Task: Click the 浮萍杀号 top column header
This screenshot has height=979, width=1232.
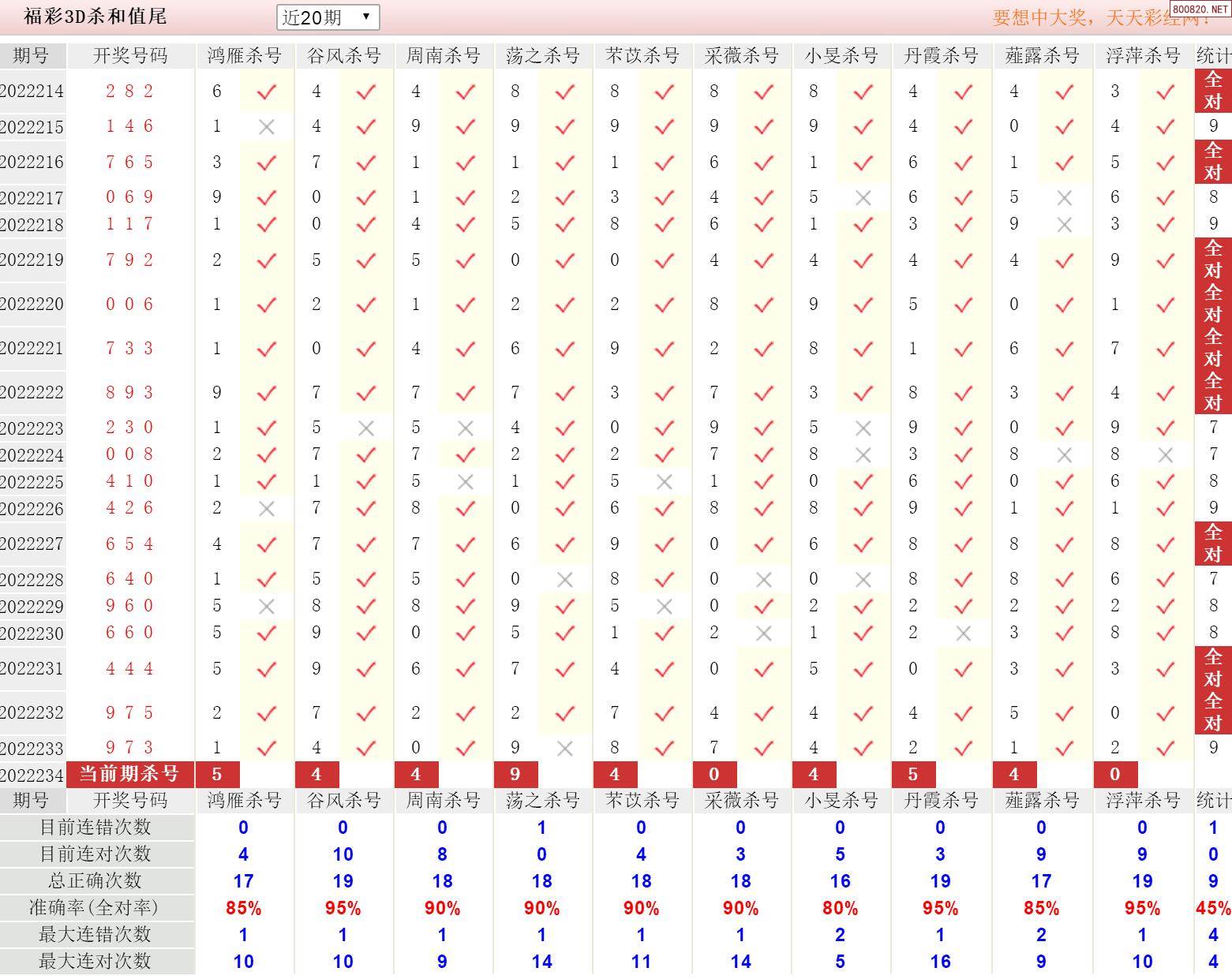Action: 1143,55
